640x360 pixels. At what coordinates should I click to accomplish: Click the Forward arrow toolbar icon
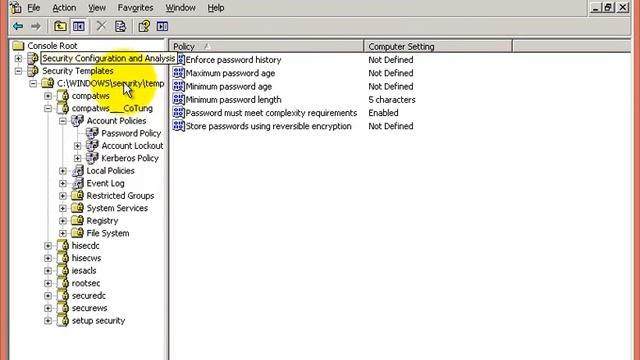36,27
